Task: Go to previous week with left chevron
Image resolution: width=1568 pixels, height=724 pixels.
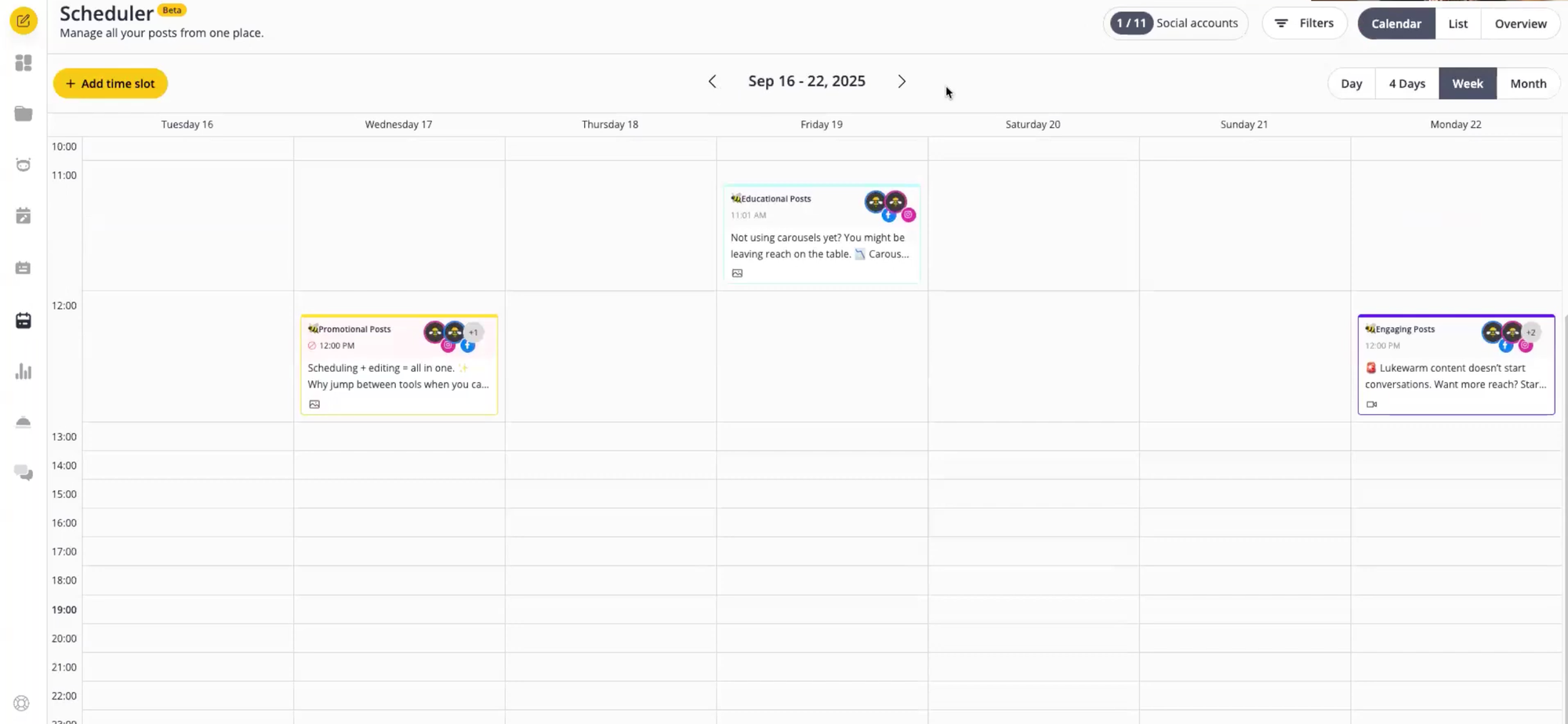Action: point(712,82)
